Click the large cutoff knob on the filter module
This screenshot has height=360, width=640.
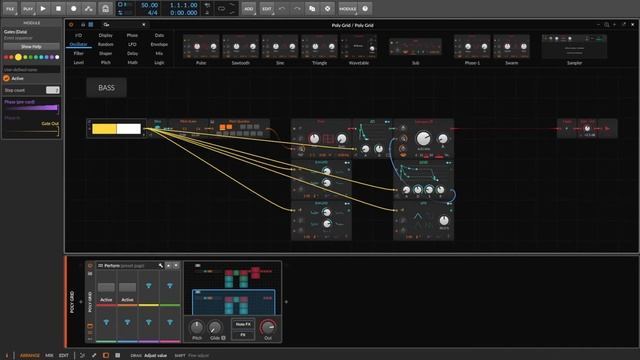tap(423, 138)
